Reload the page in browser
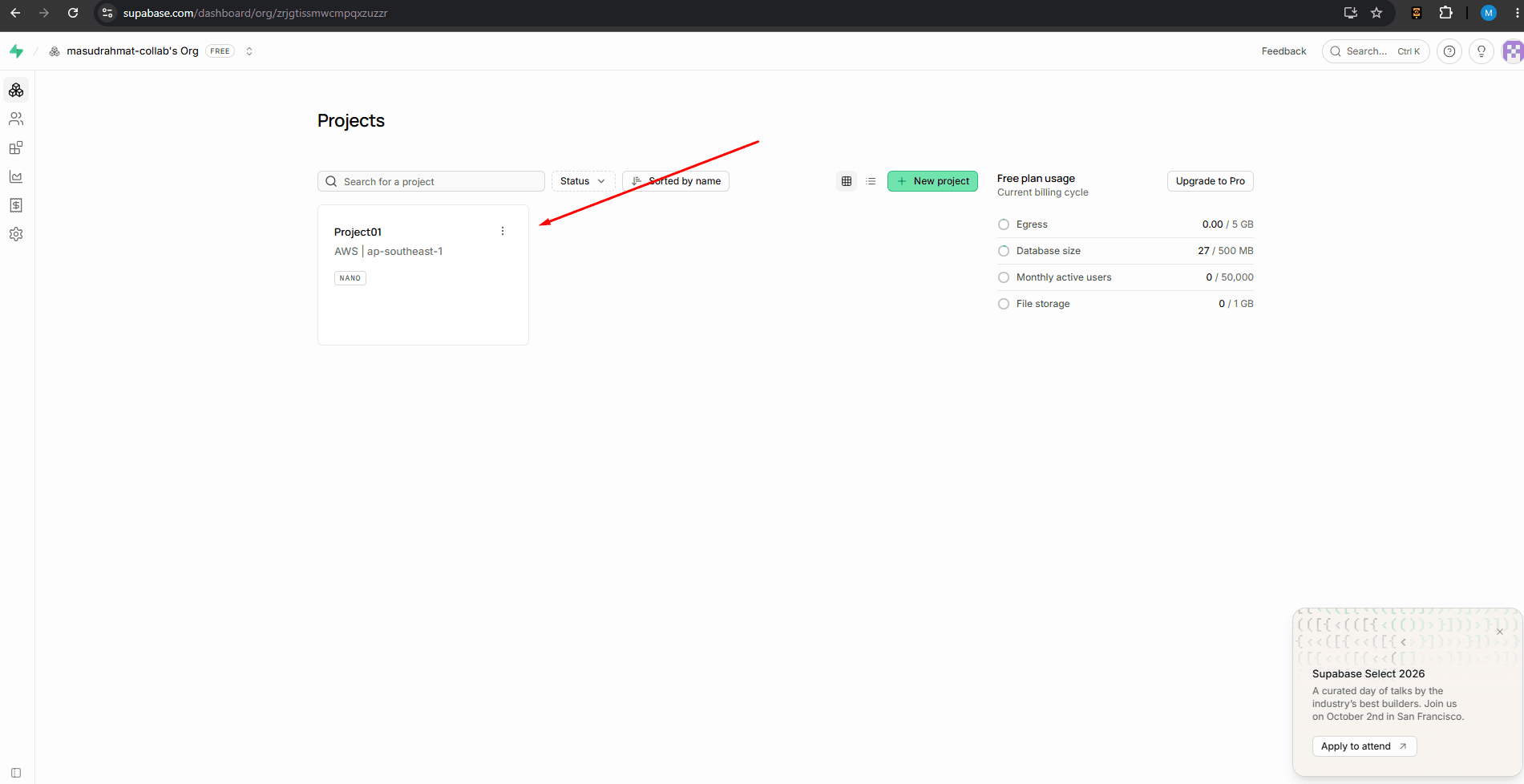1524x784 pixels. pyautogui.click(x=73, y=13)
